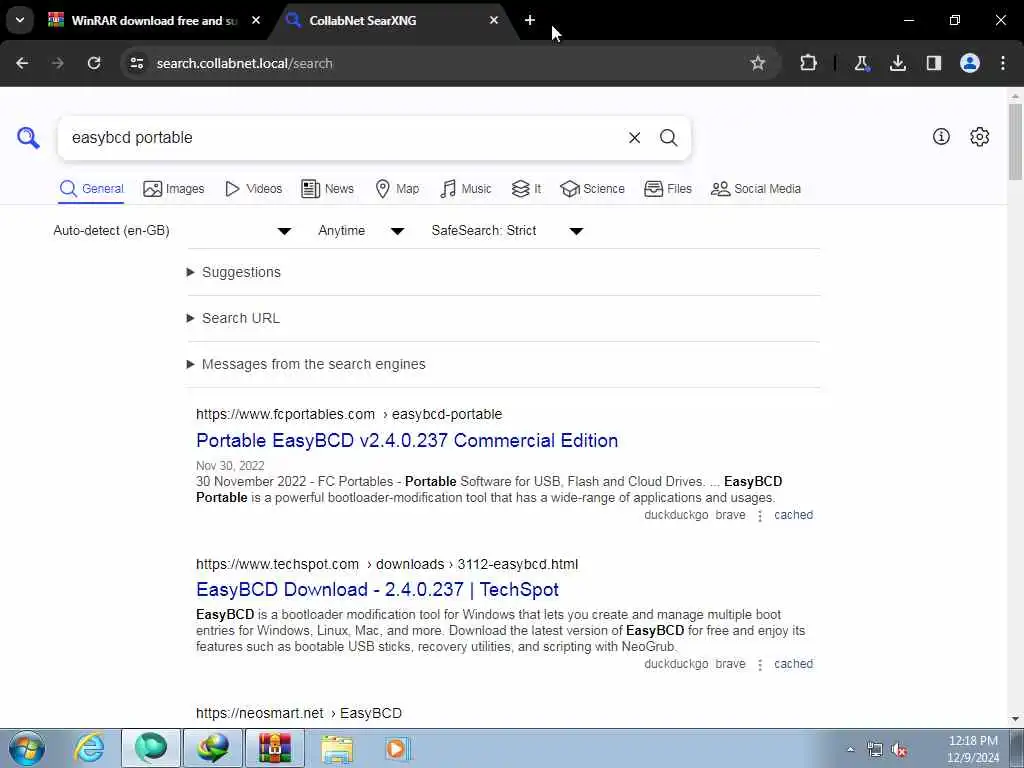The height and width of the screenshot is (768, 1024).
Task: Click the address bar URL
Action: (245, 63)
